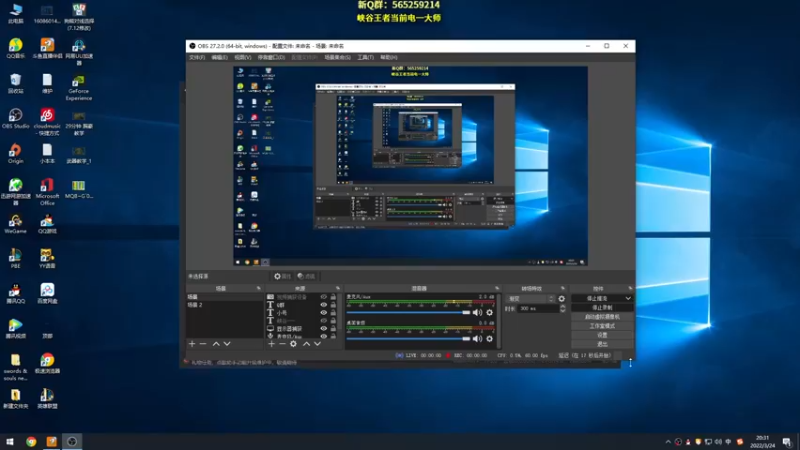Move source down with down arrow in 来源 panel
Image resolution: width=800 pixels, height=450 pixels.
317,344
